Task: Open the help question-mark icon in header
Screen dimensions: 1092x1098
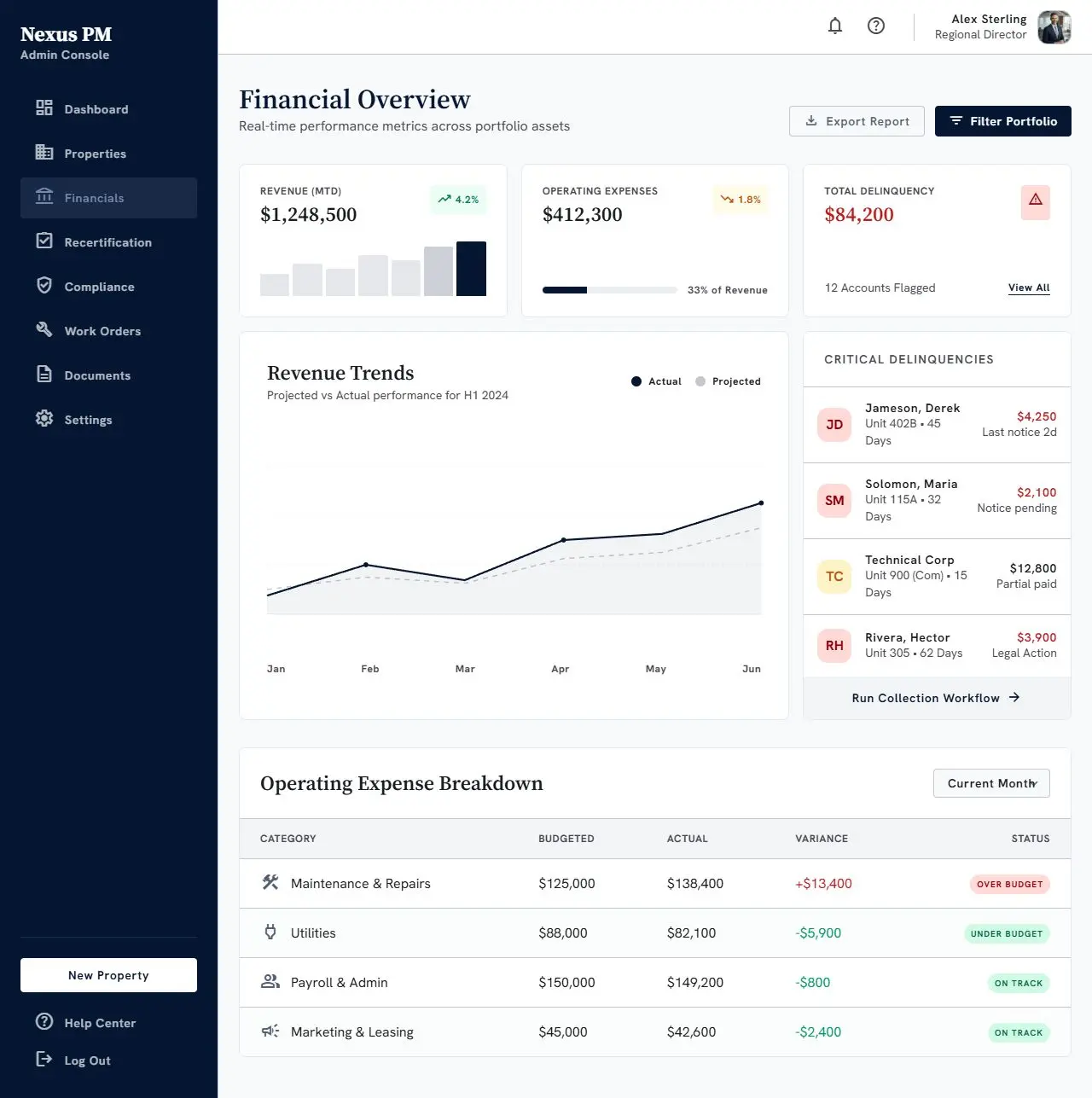Action: point(876,26)
